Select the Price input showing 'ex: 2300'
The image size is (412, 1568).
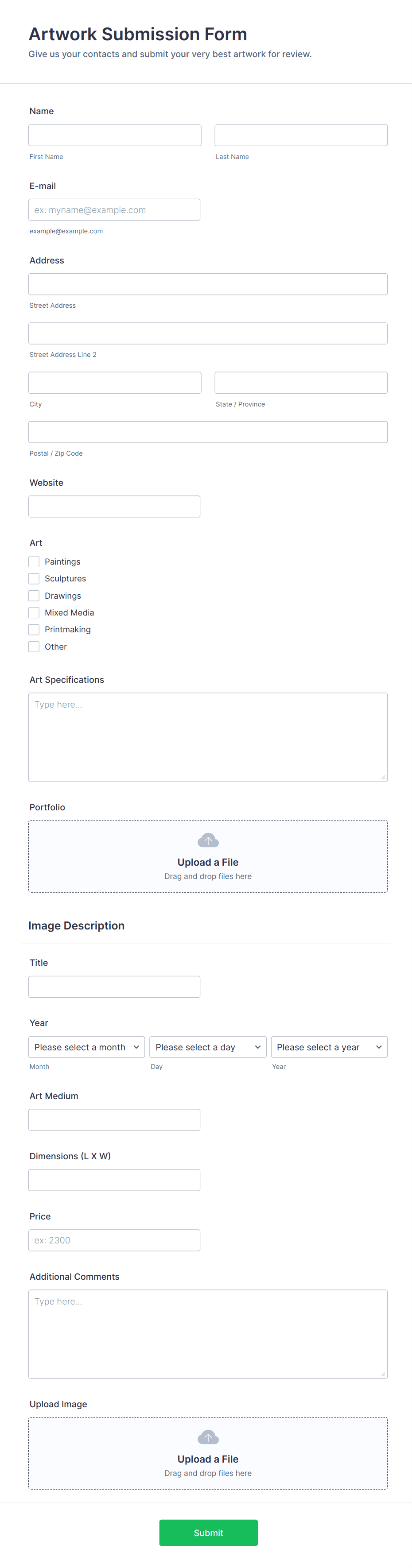pos(114,1240)
